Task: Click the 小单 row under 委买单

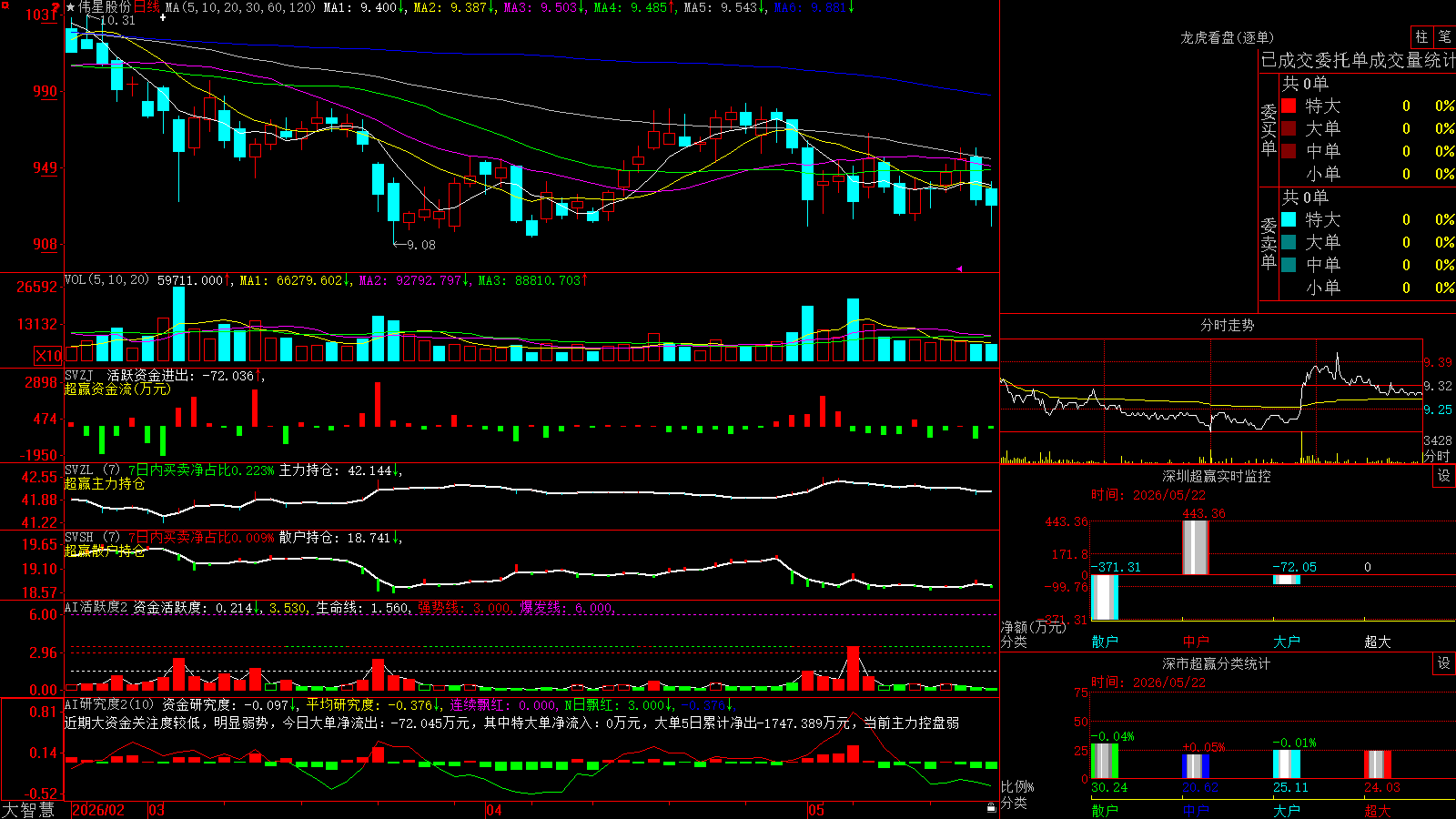Action: pyautogui.click(x=1367, y=174)
